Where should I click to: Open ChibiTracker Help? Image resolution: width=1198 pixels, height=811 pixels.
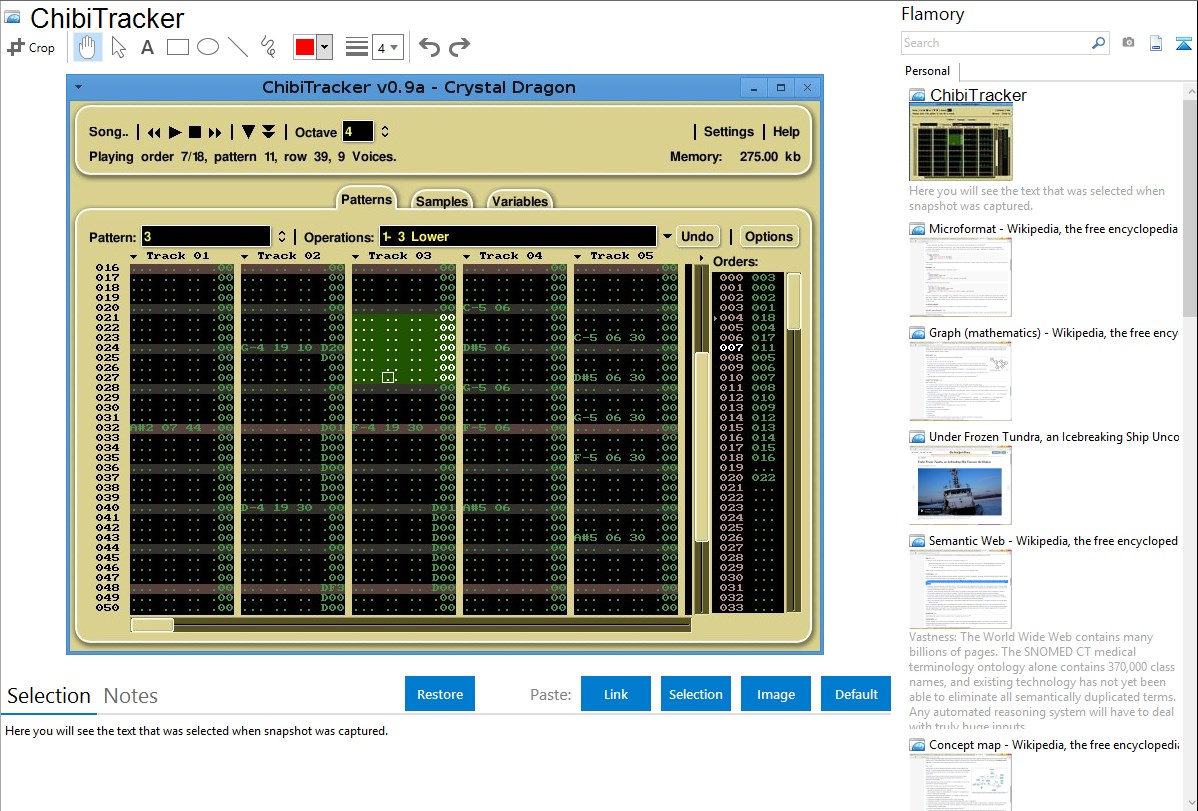point(786,131)
